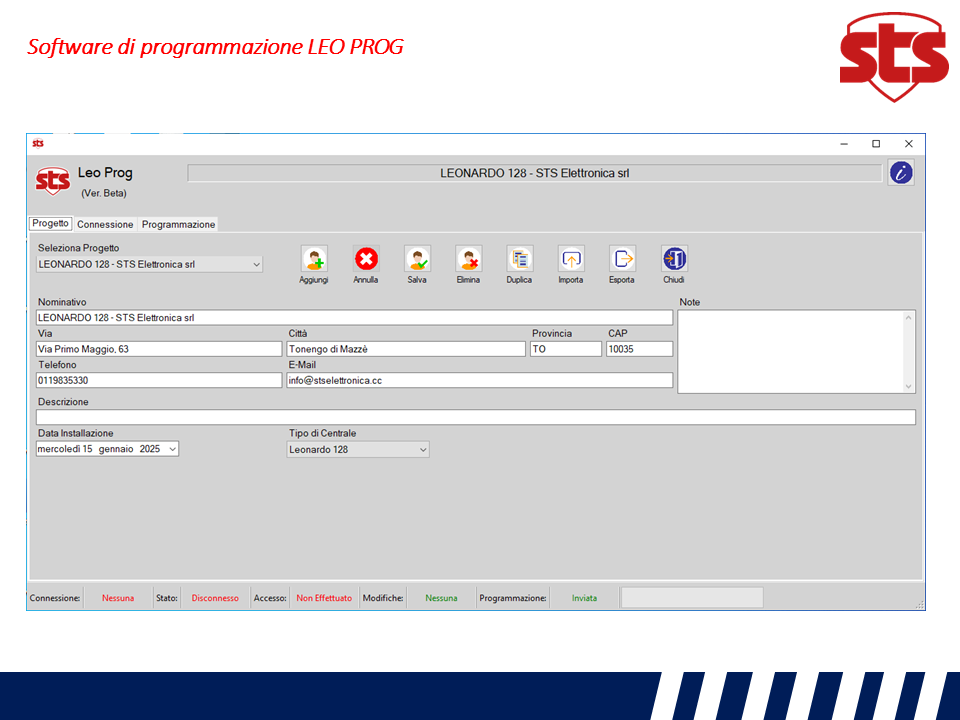
Task: Click the Note text area
Action: tap(790, 350)
